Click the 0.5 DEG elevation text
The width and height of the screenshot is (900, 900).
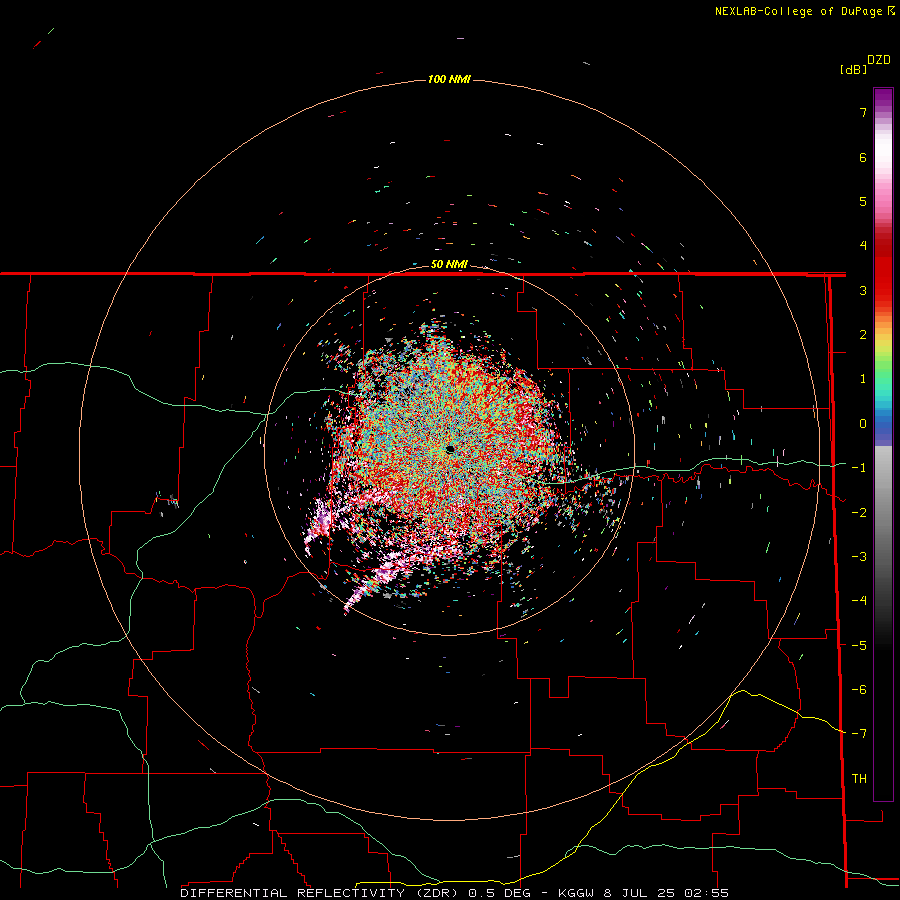click(499, 893)
